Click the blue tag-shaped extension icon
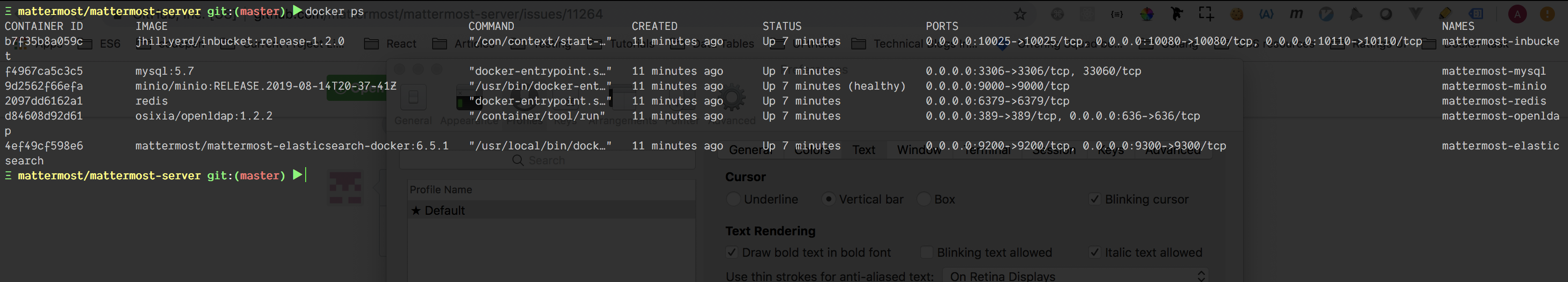This screenshot has height=282, width=1568. 1476,14
